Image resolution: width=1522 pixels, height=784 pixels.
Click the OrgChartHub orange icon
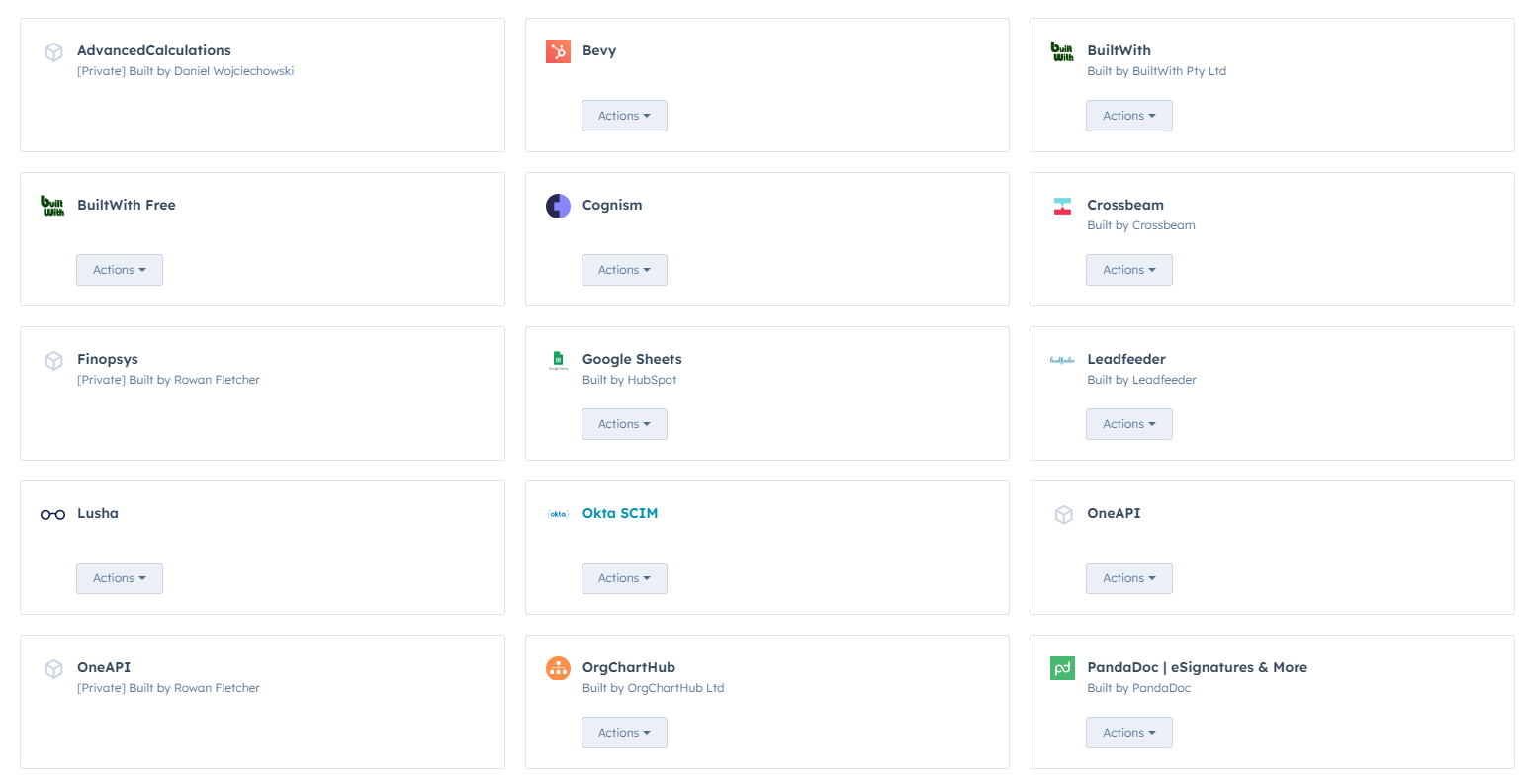coord(558,668)
